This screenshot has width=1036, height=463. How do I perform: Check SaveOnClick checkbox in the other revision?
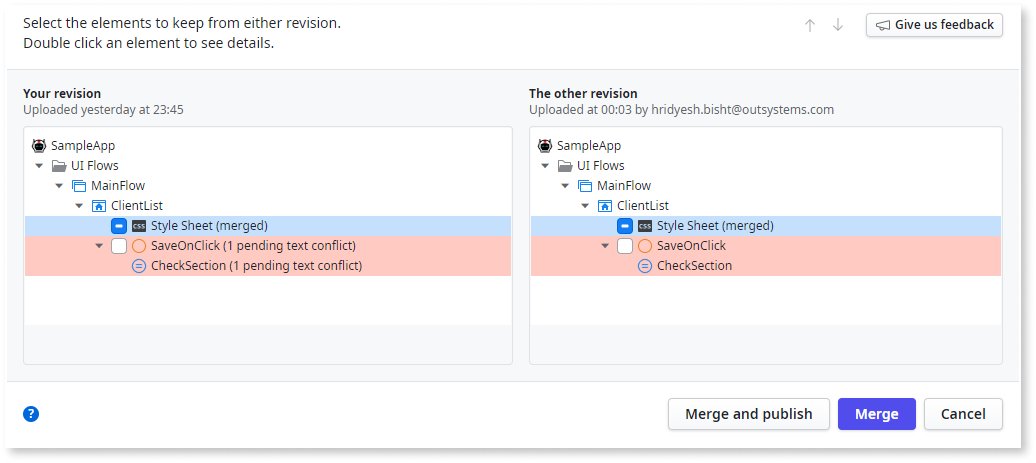[625, 246]
